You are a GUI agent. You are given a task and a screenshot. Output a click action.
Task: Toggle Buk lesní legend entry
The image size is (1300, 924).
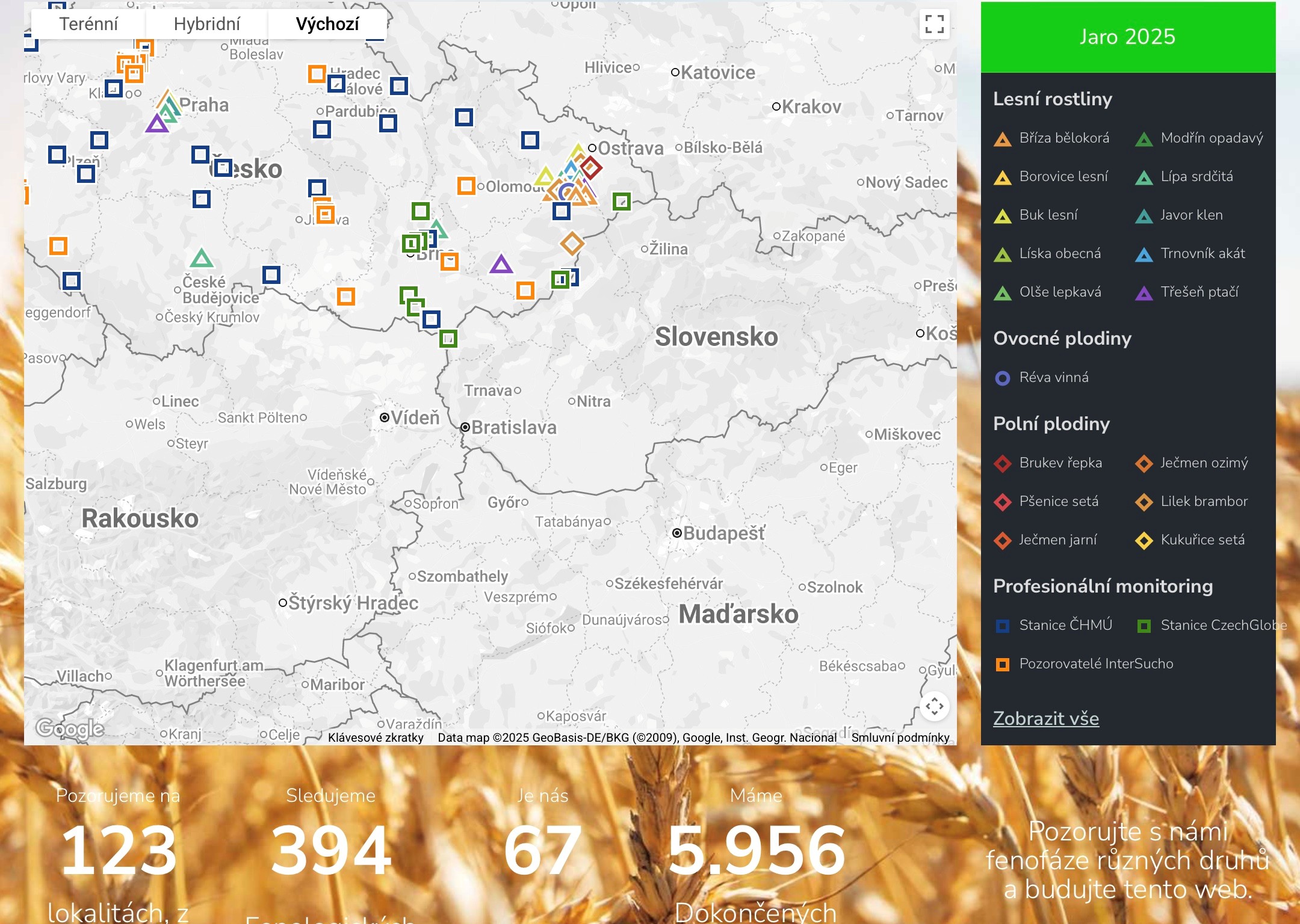pos(1036,215)
